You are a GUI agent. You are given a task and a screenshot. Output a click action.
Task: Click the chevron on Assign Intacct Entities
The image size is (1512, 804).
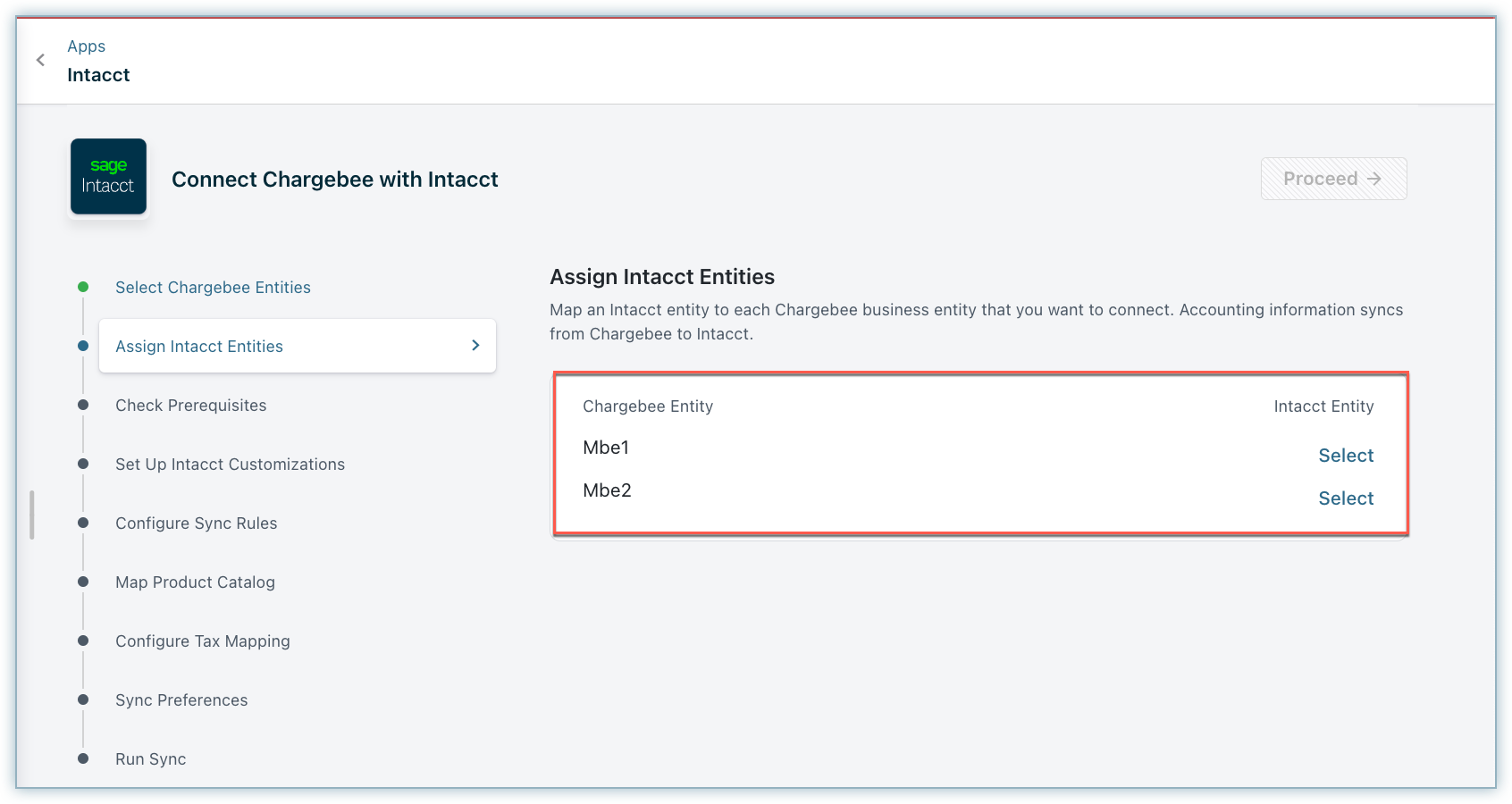point(475,345)
